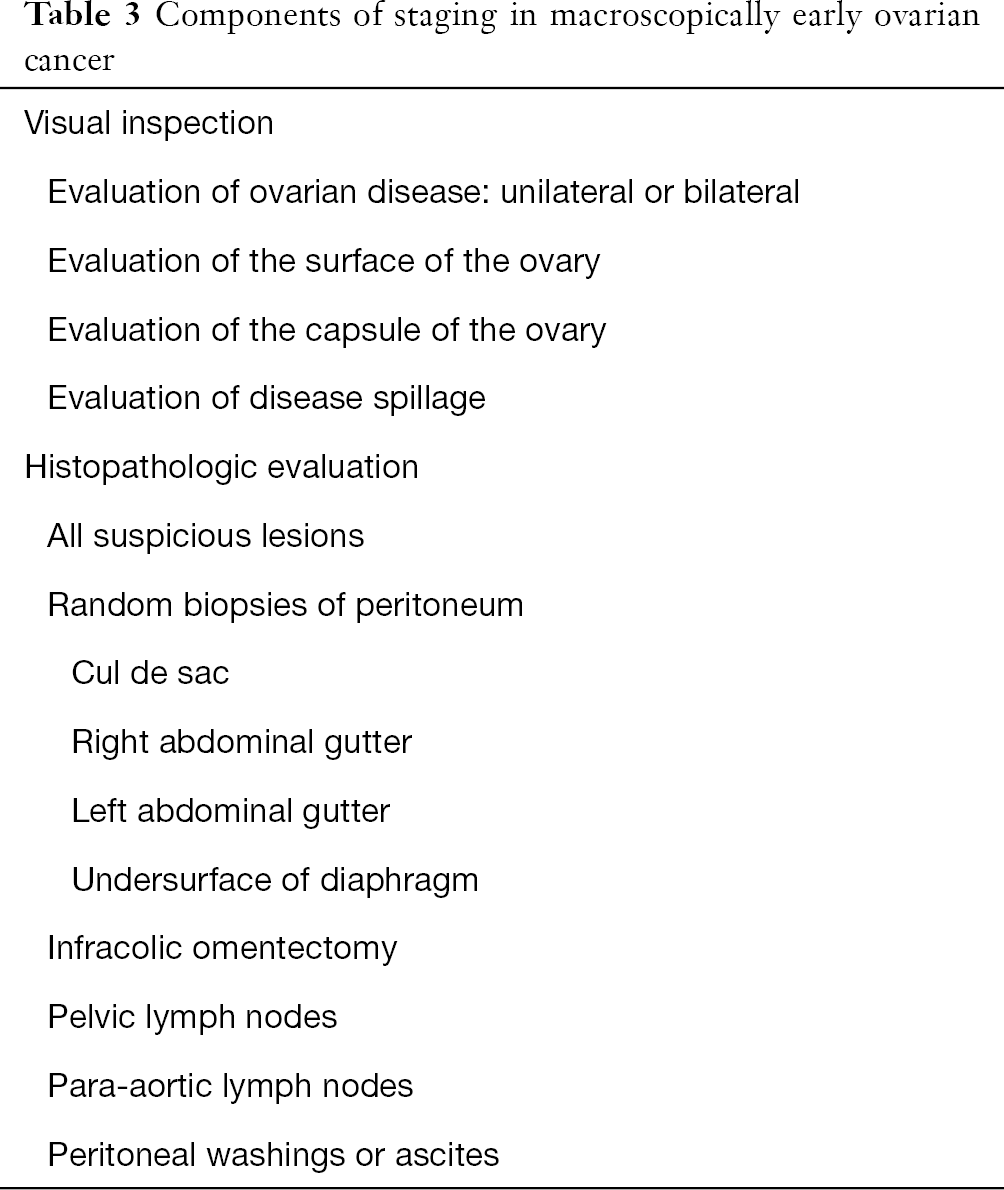1004x1190 pixels.
Task: Click 'Undersurface of diaphragm' text
Action: [x=275, y=880]
